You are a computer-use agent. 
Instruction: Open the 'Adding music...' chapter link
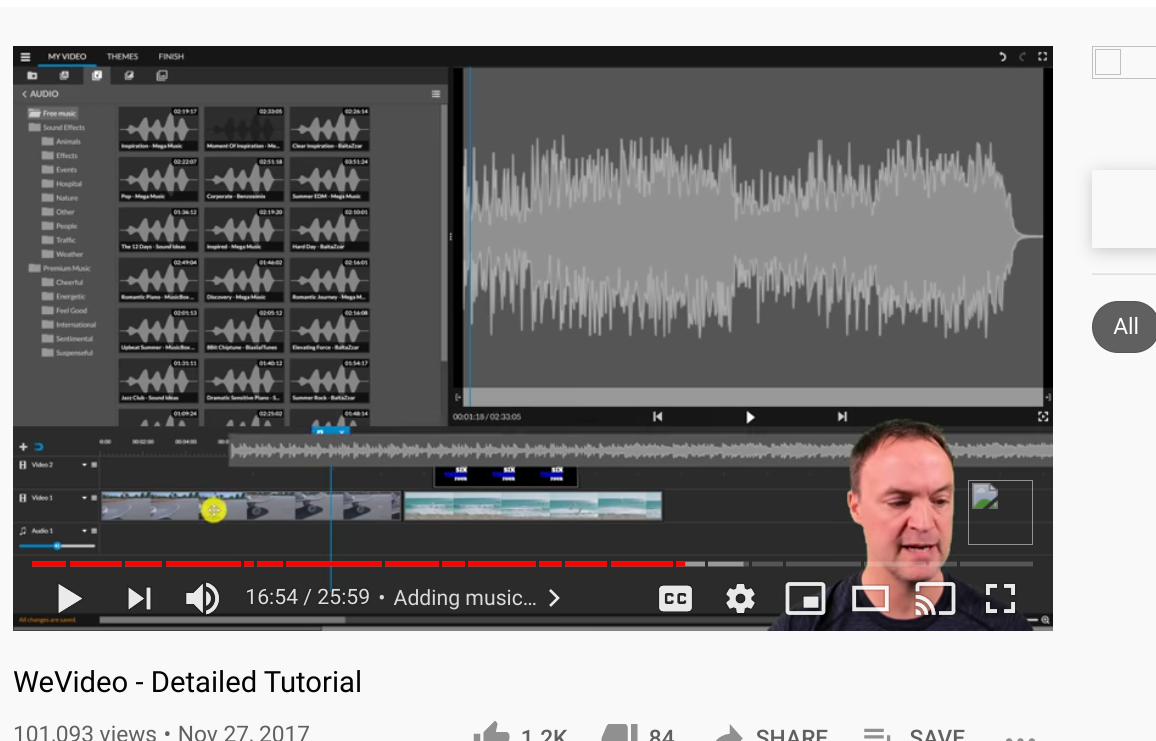click(x=477, y=598)
